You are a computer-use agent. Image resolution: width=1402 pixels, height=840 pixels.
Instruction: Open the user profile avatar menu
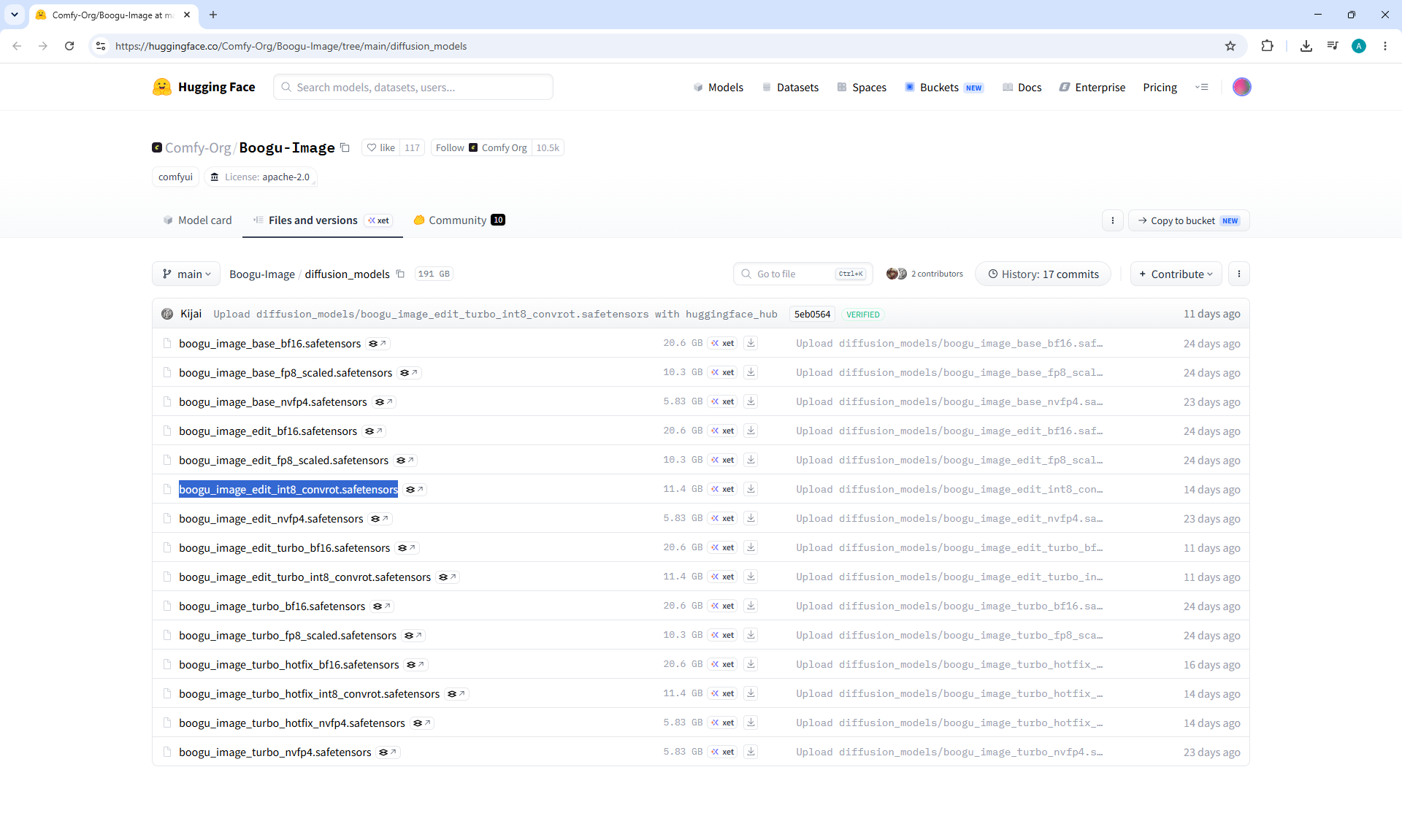pyautogui.click(x=1241, y=87)
